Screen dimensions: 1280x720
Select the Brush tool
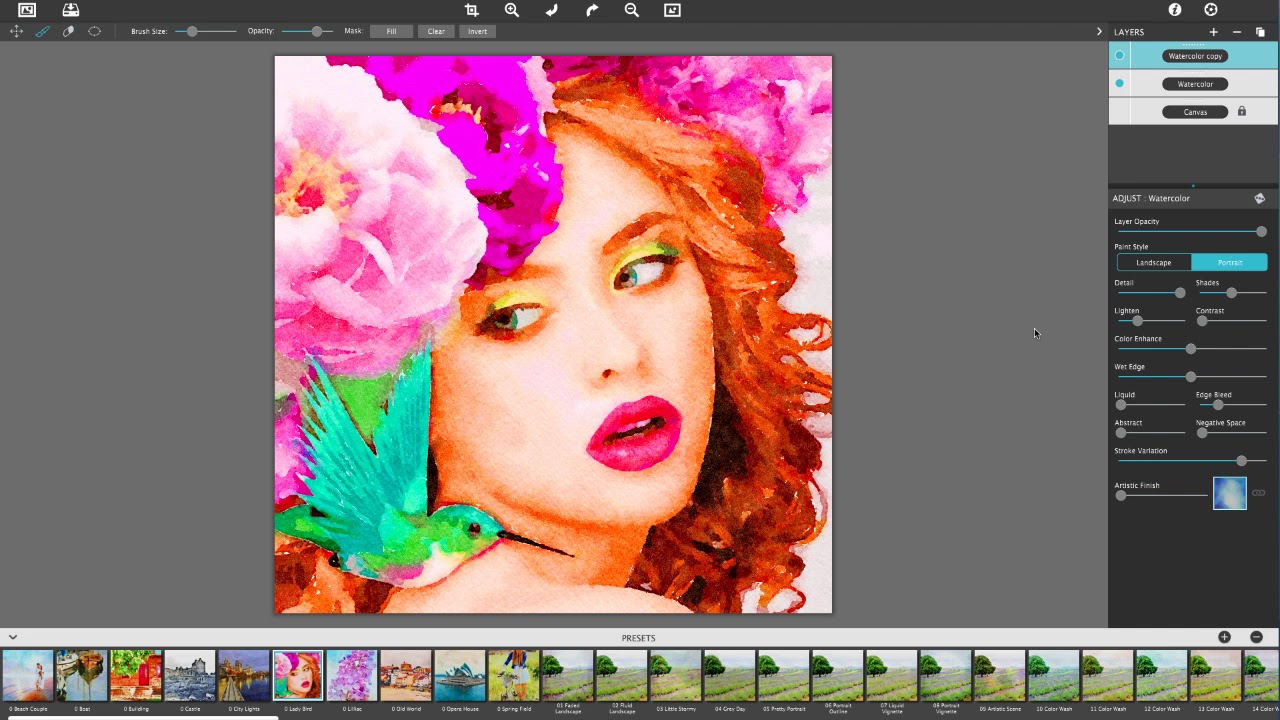coord(43,31)
